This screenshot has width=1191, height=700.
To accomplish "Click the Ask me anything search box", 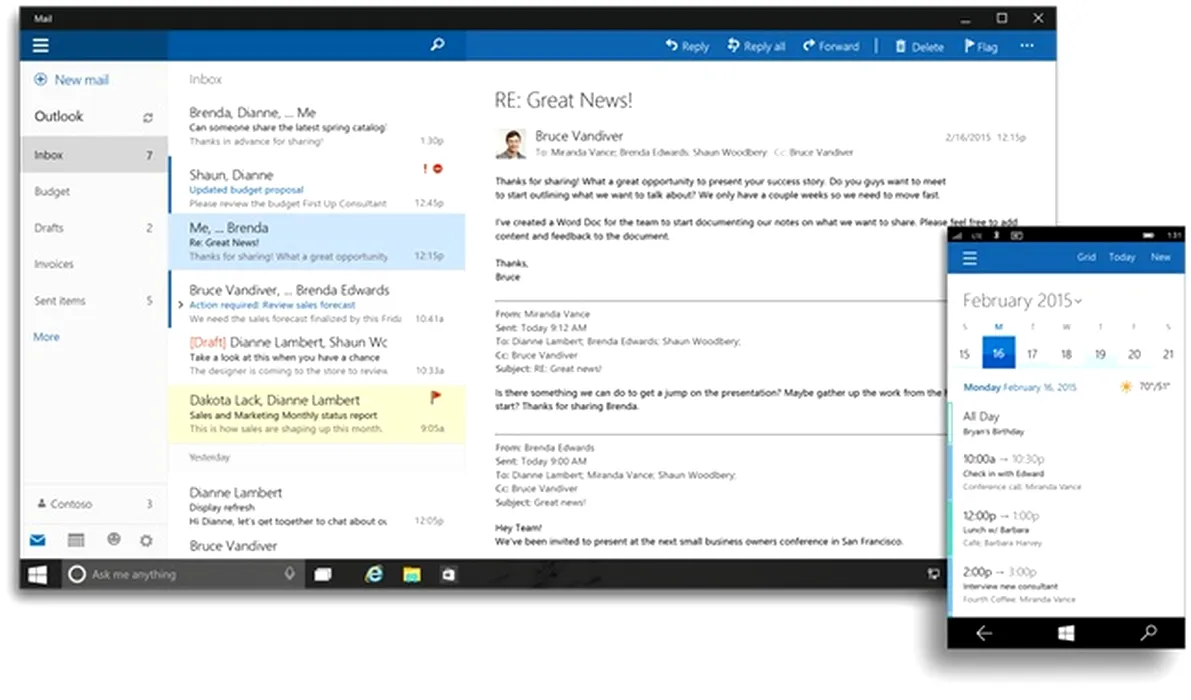I will click(182, 575).
